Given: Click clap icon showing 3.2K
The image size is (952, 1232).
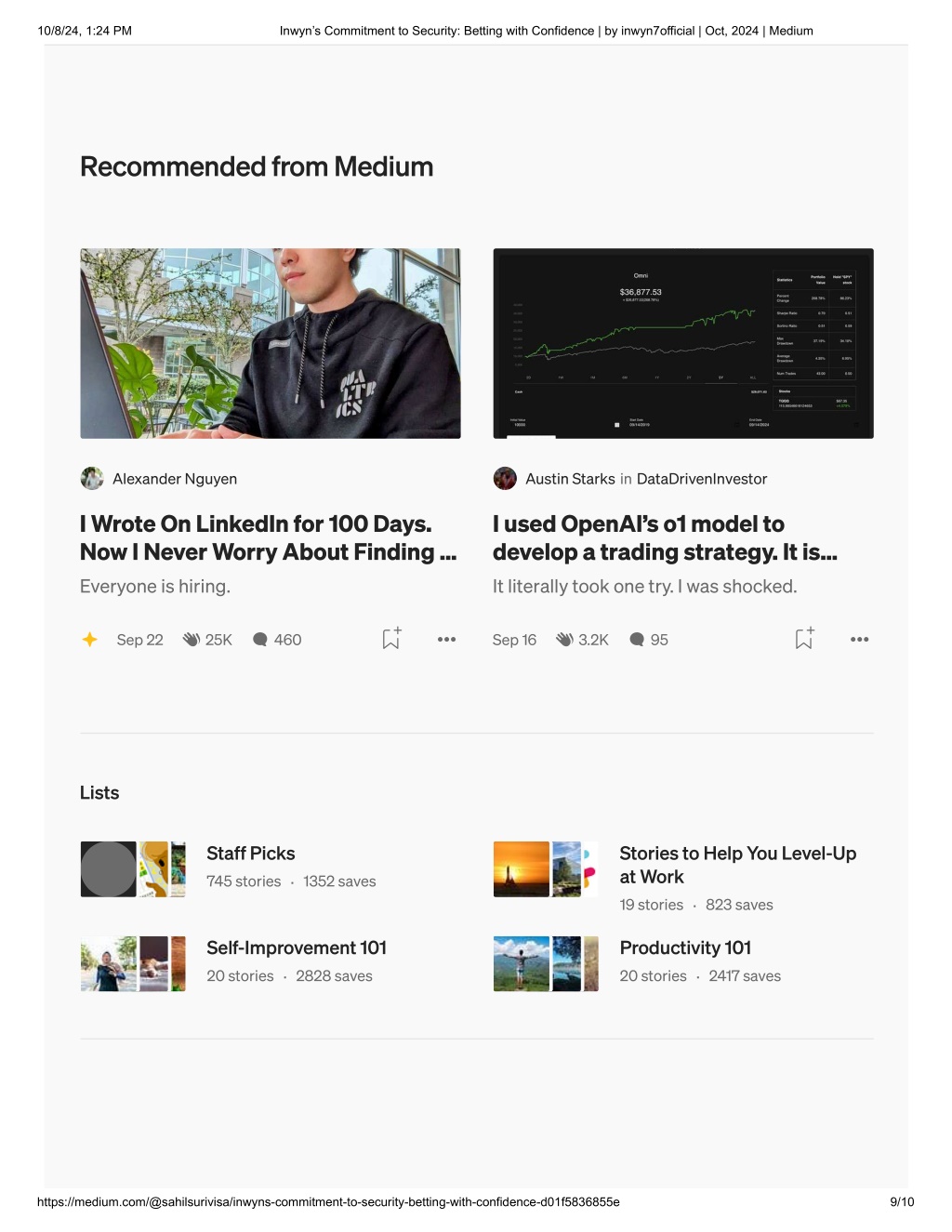Looking at the screenshot, I should [x=564, y=640].
